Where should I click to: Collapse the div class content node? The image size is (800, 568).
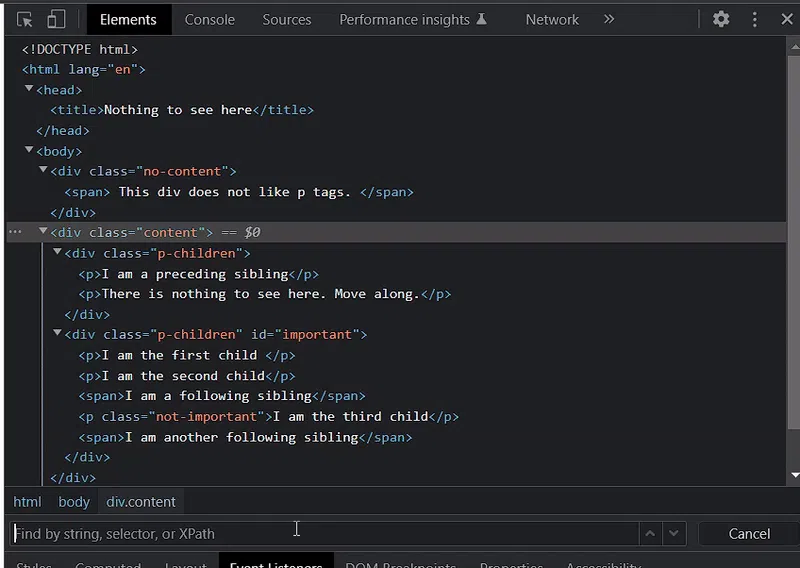point(43,231)
